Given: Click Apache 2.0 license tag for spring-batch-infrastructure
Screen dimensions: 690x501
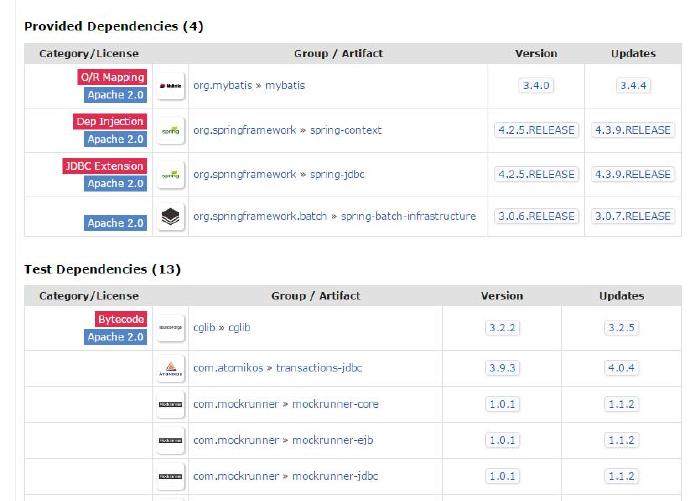Looking at the screenshot, I should point(115,223).
